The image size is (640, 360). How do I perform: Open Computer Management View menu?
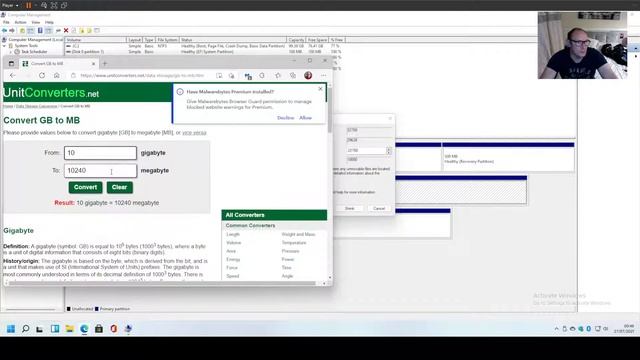(36, 22)
